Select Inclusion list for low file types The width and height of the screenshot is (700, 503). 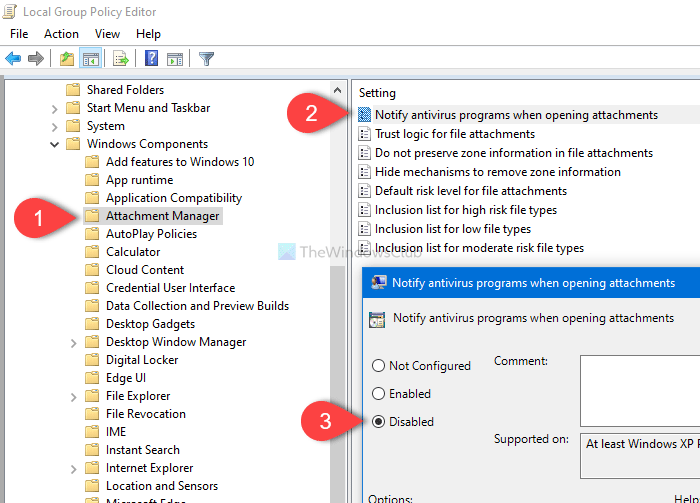[x=453, y=229]
